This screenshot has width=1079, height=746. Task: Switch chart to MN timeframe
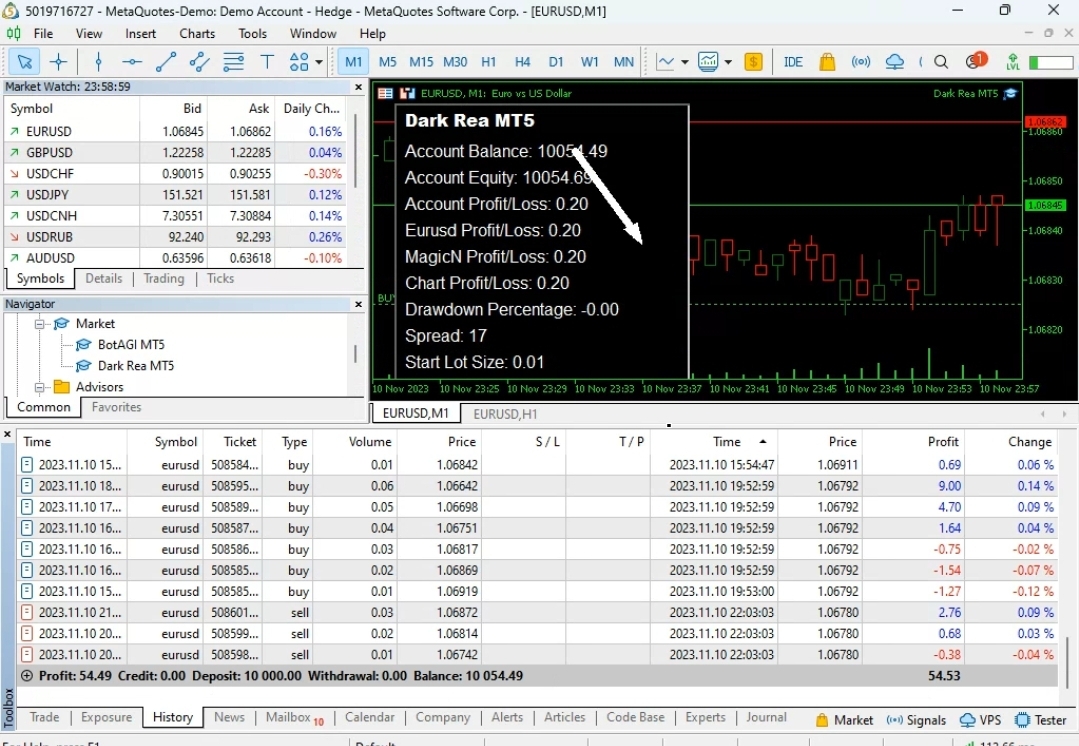[x=623, y=62]
